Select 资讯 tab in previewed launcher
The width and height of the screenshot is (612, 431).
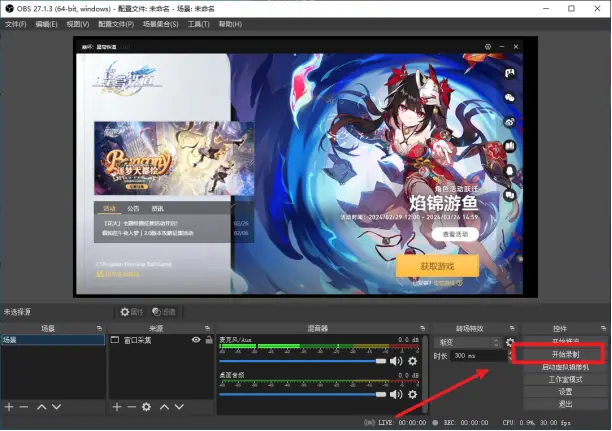click(157, 208)
